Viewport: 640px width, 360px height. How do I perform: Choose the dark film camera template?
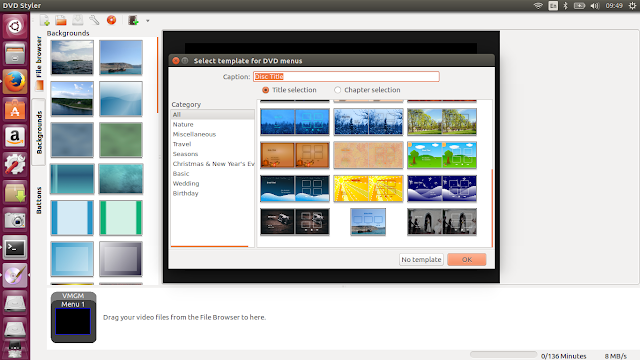295,222
